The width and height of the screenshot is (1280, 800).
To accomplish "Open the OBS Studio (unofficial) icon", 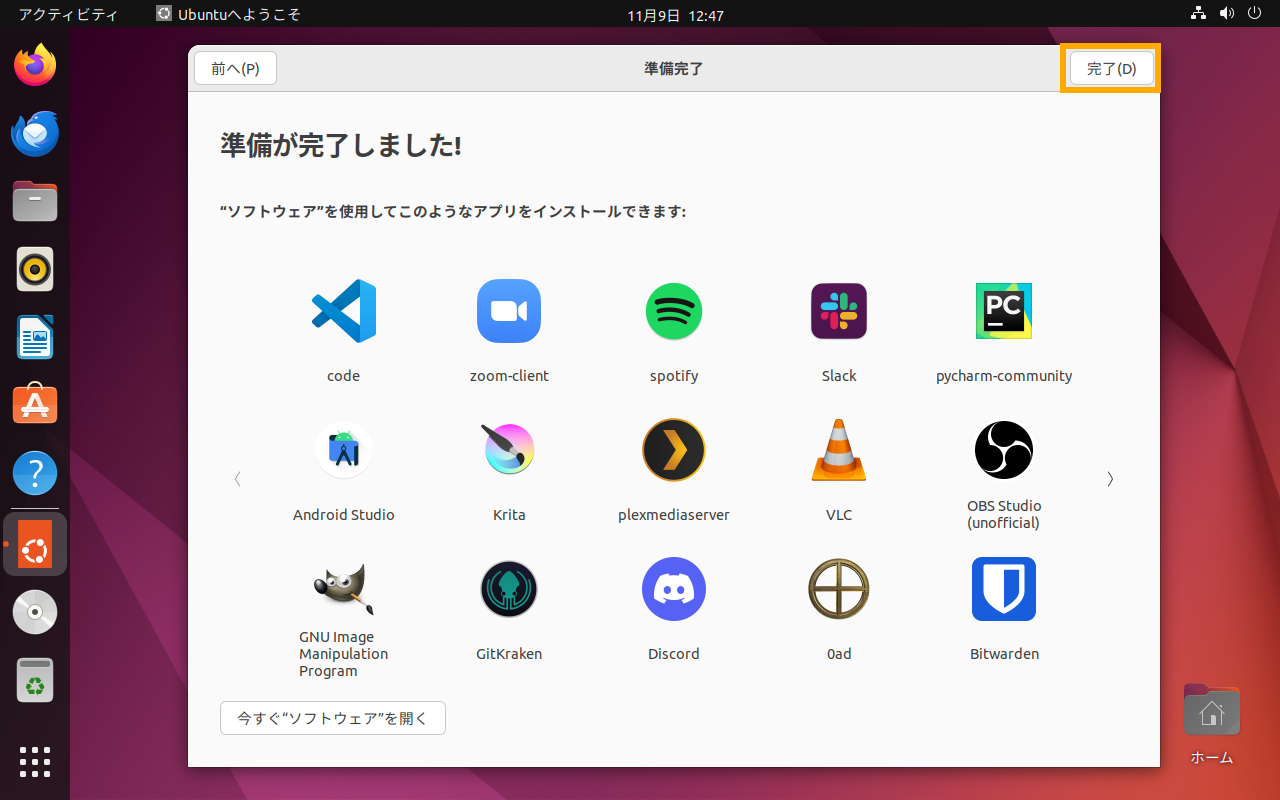I will (x=1004, y=450).
